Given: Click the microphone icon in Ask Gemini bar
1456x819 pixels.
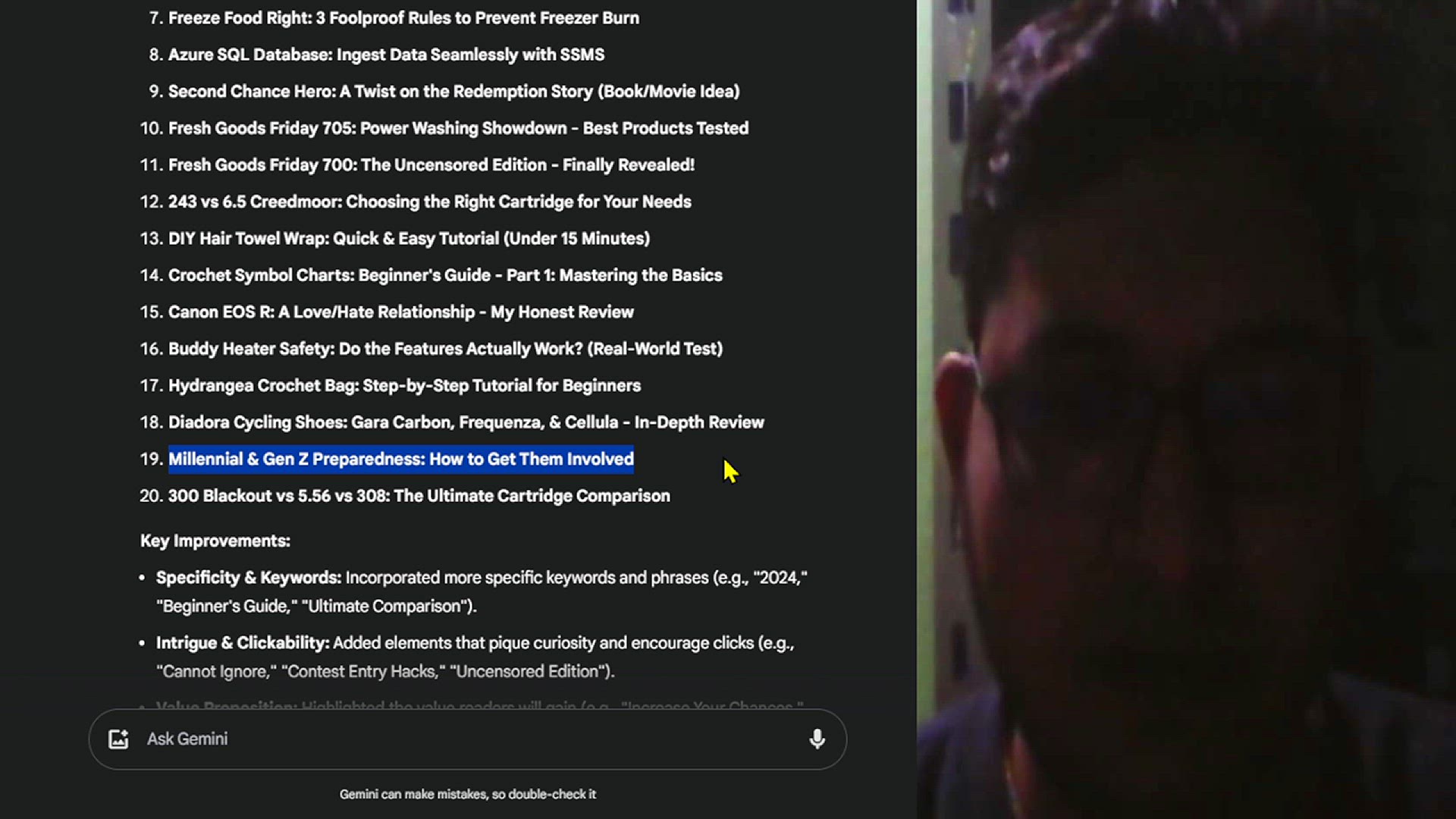Looking at the screenshot, I should click(817, 739).
